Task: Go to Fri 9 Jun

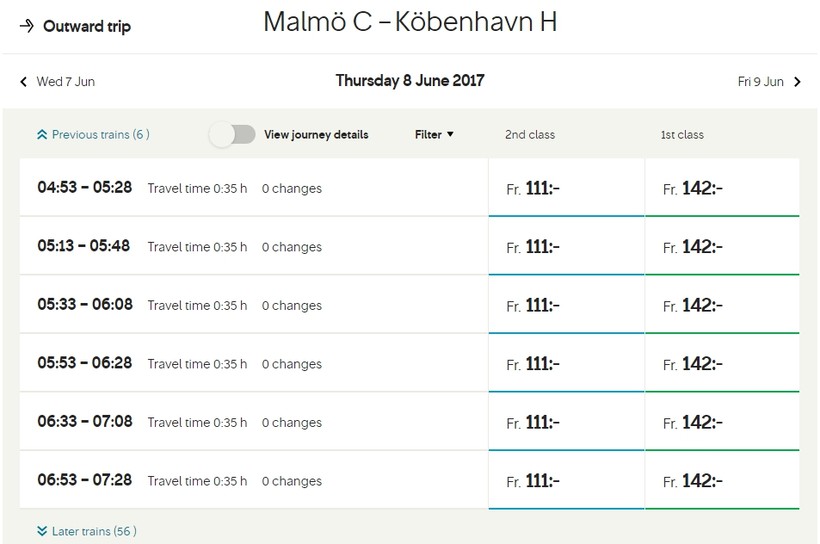Action: pos(761,82)
